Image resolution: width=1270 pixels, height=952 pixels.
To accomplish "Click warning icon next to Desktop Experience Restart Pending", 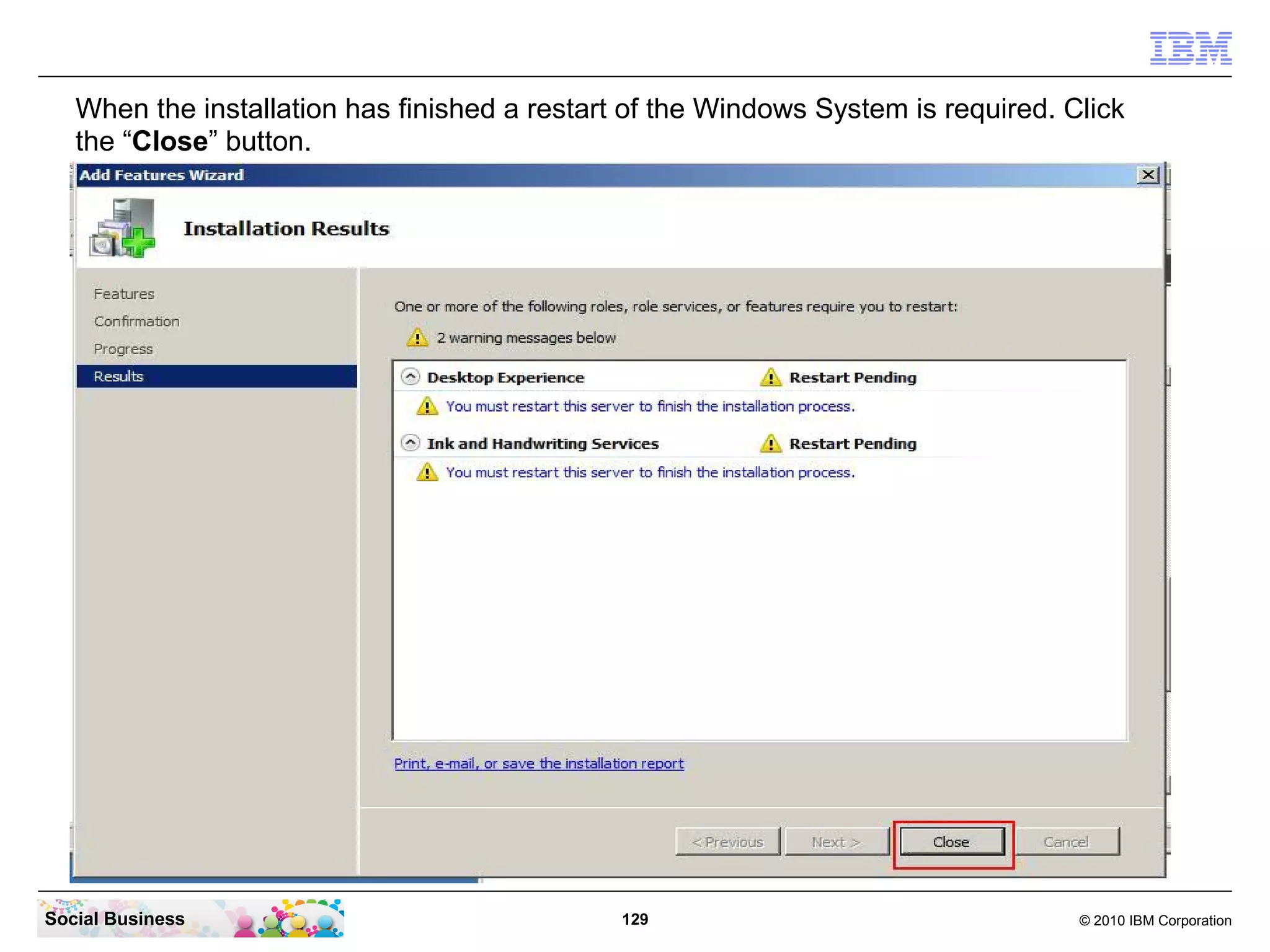I will [771, 377].
